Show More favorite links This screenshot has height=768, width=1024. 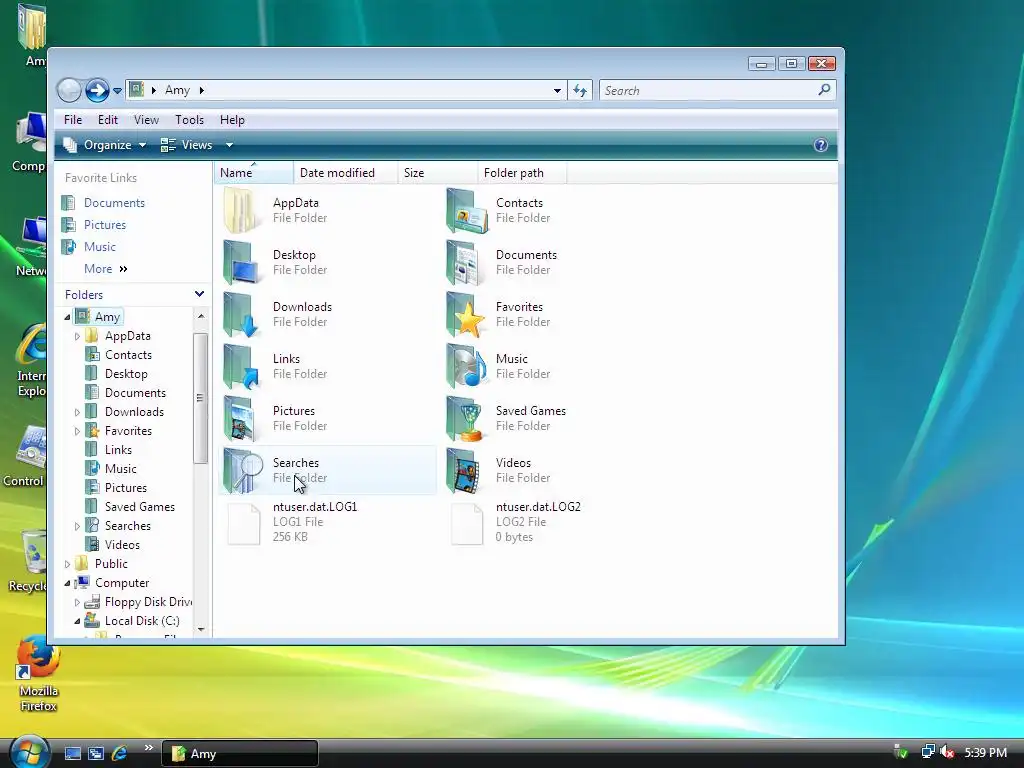[x=106, y=268]
